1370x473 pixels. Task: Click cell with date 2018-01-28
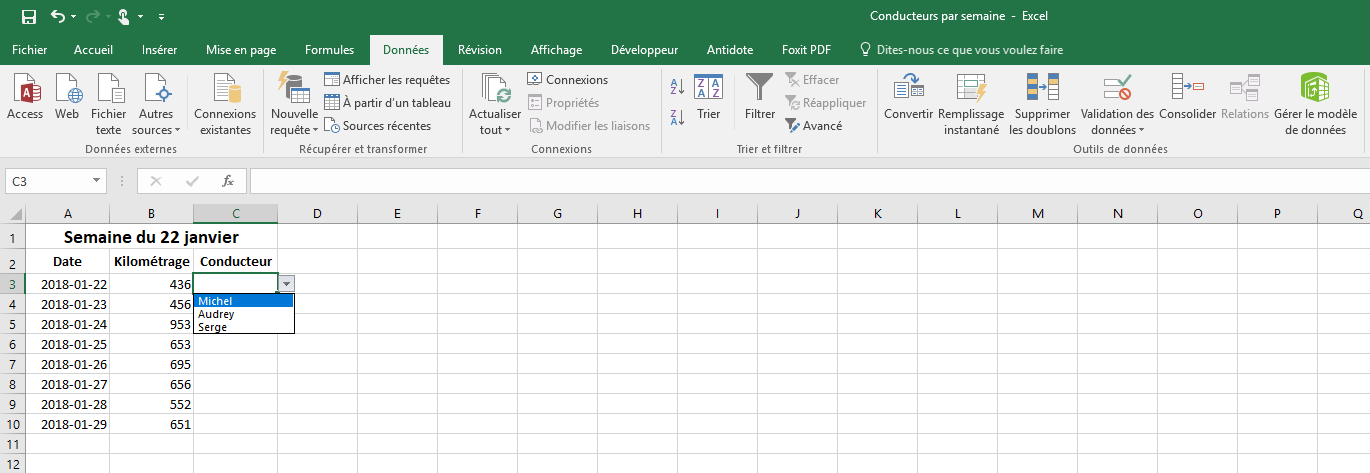click(68, 404)
